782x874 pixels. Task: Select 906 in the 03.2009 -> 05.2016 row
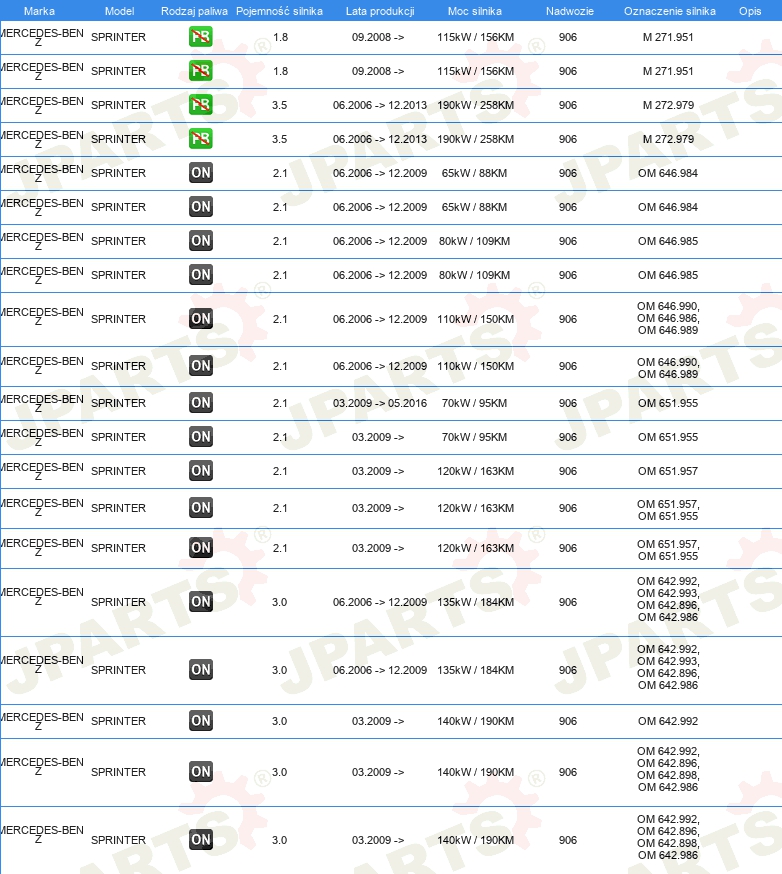point(568,403)
